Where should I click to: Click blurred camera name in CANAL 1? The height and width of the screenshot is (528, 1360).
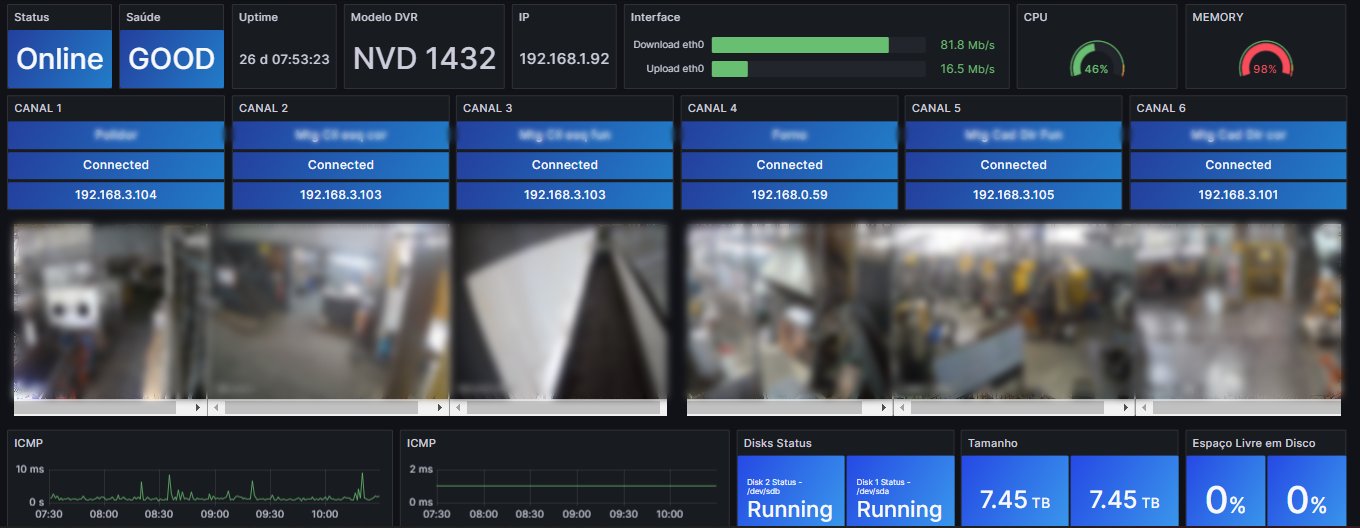tap(116, 135)
